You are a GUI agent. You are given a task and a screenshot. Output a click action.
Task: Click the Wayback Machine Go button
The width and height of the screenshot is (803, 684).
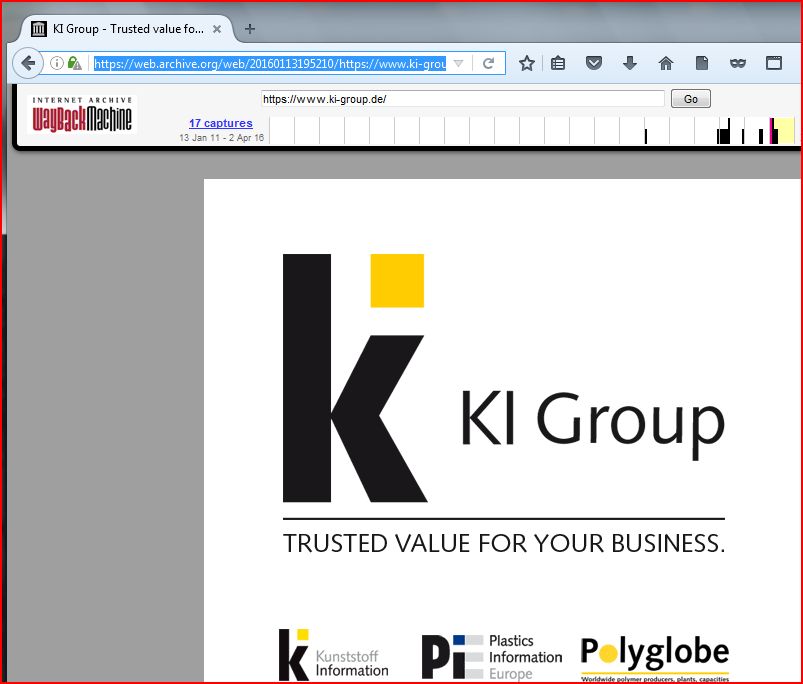click(690, 99)
